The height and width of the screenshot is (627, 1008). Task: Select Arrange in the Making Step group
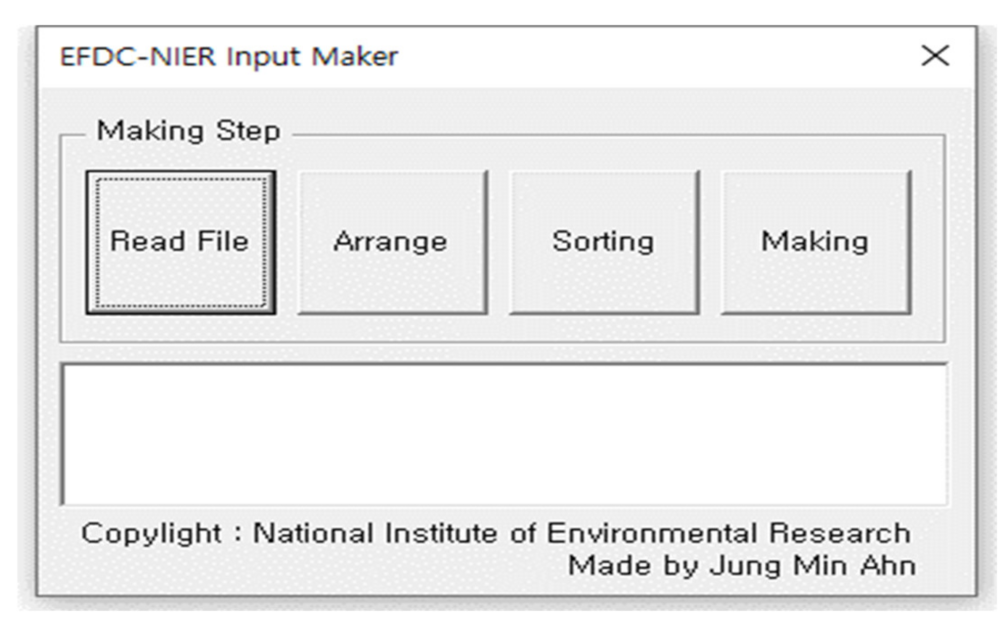391,242
